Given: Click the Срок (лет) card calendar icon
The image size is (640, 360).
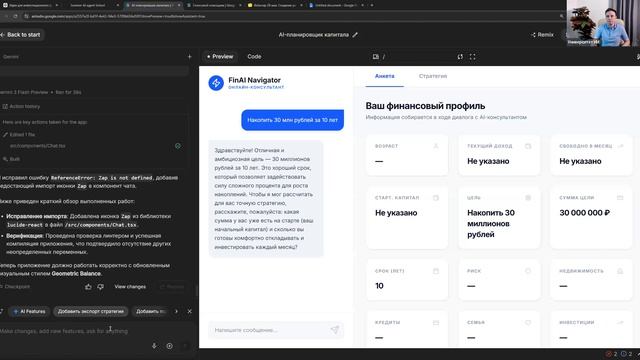Looking at the screenshot, I should [436, 271].
